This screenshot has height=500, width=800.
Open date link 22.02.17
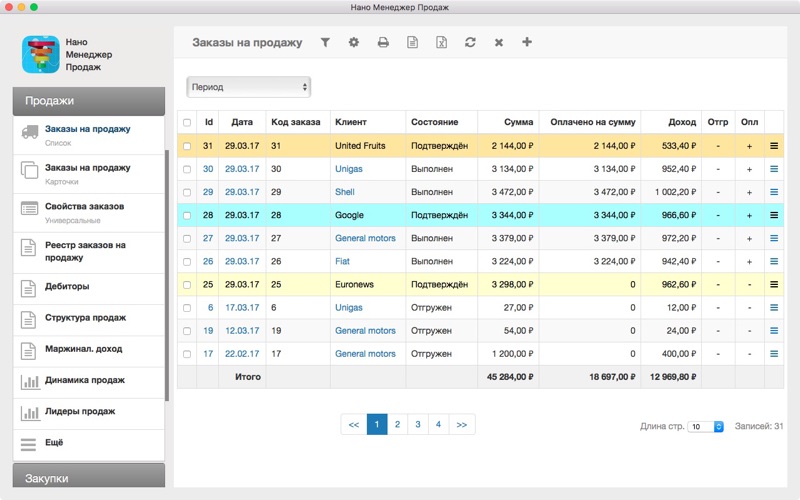242,354
